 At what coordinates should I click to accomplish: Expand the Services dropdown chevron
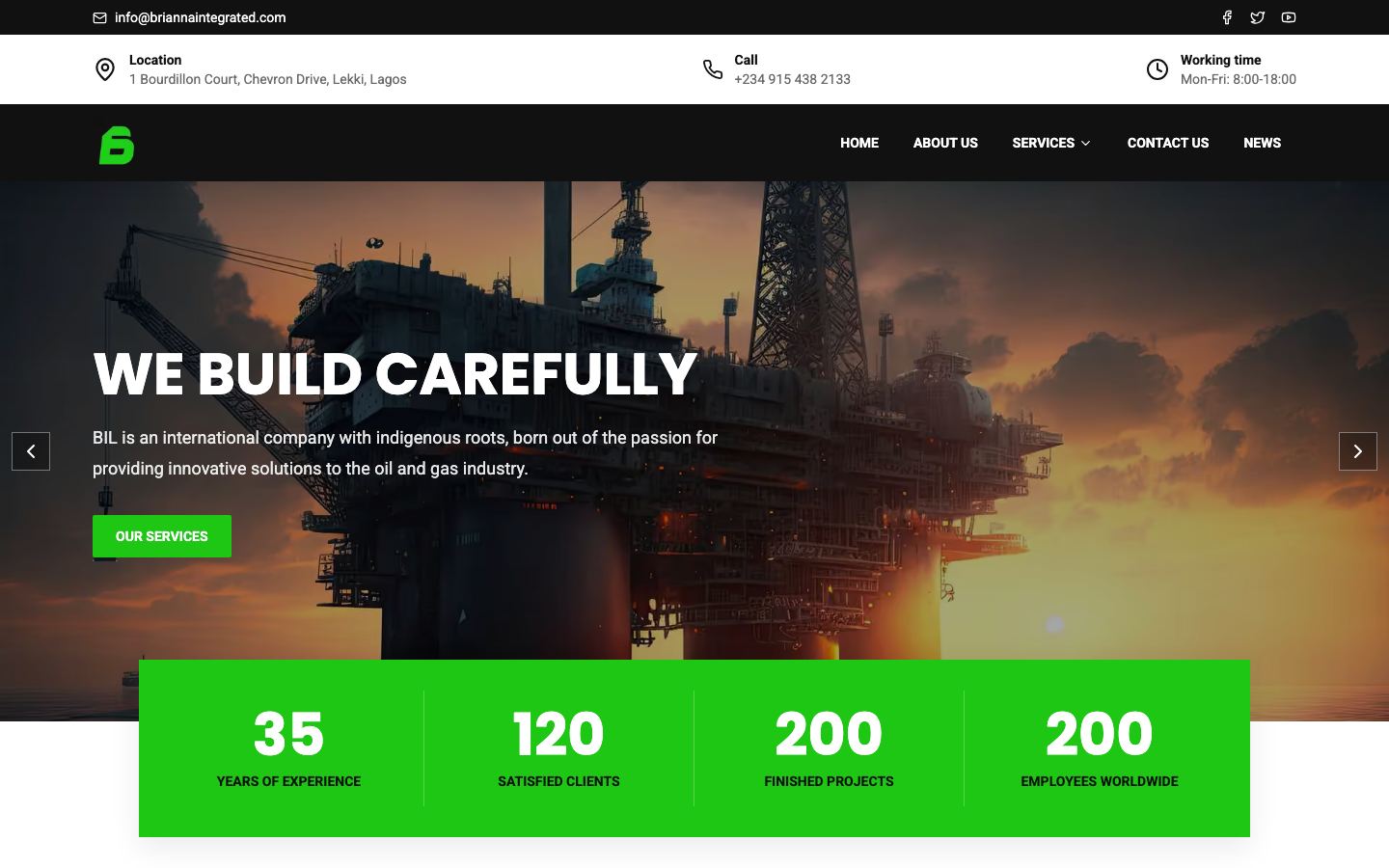coord(1086,144)
